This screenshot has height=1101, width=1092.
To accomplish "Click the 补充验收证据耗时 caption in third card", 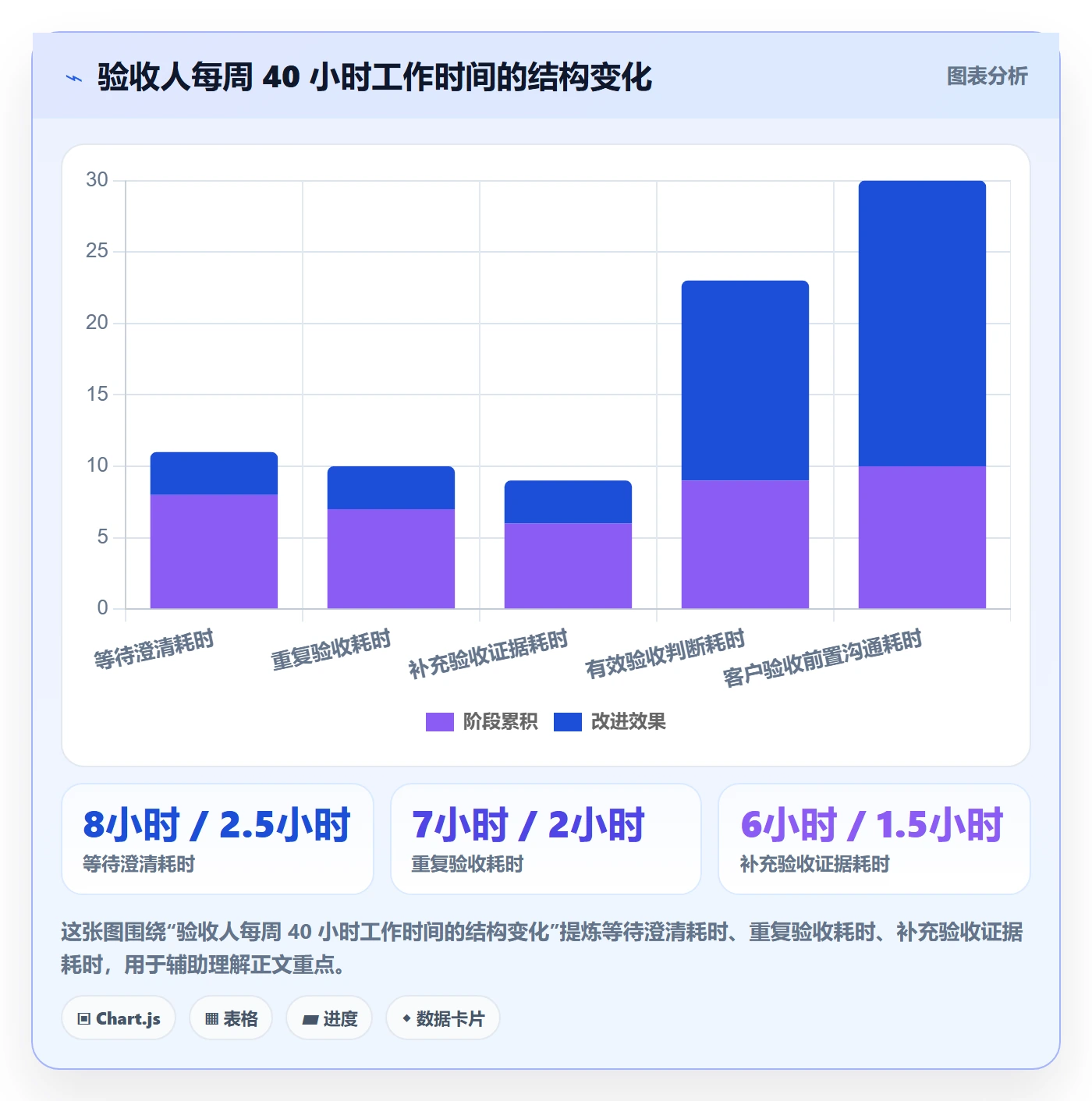I will pos(815,864).
